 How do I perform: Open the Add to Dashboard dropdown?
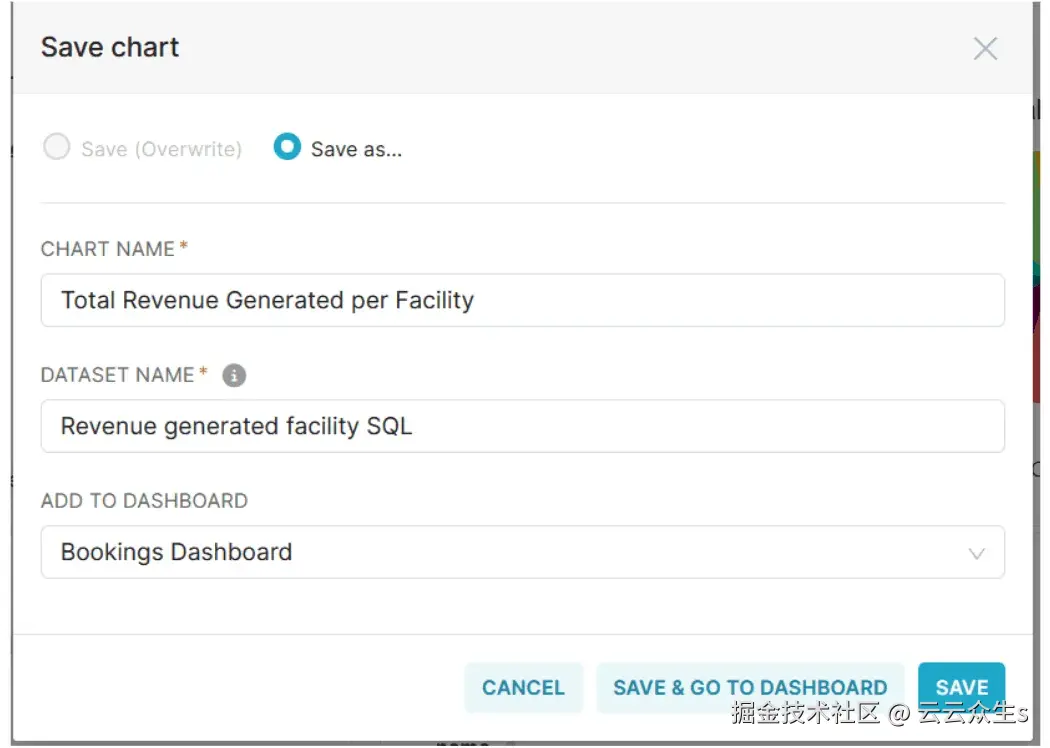click(522, 552)
